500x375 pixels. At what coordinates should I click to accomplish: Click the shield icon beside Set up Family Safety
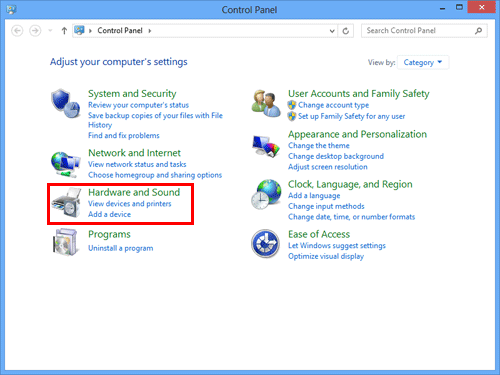(x=292, y=116)
